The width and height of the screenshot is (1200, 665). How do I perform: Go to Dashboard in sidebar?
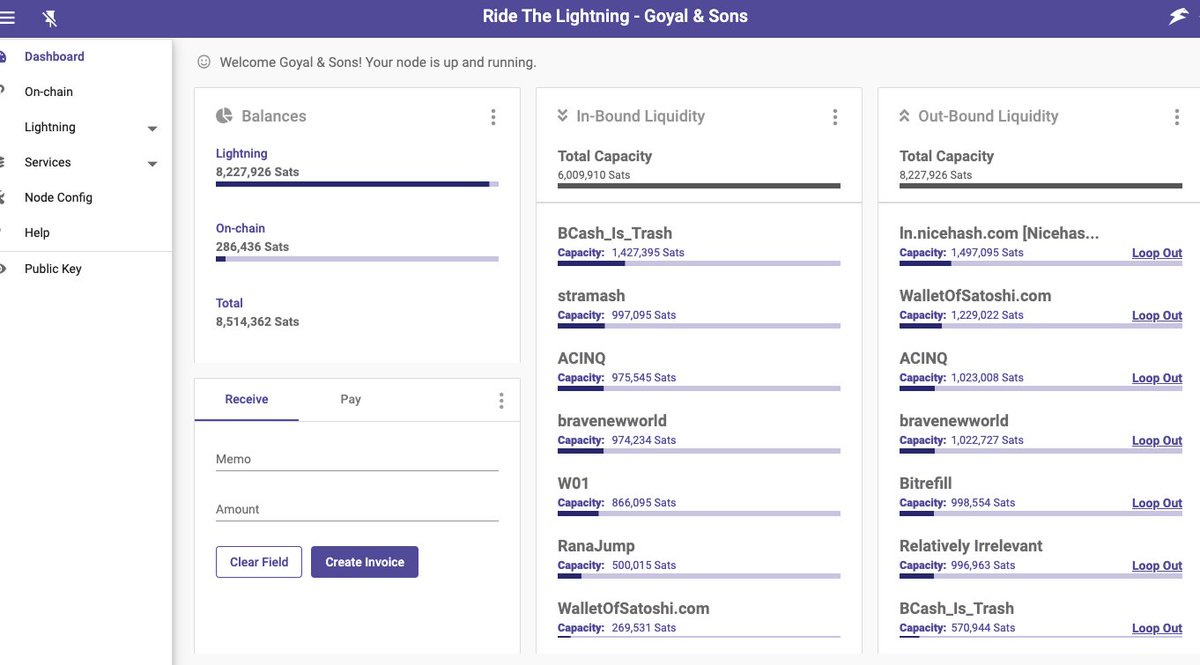coord(54,57)
